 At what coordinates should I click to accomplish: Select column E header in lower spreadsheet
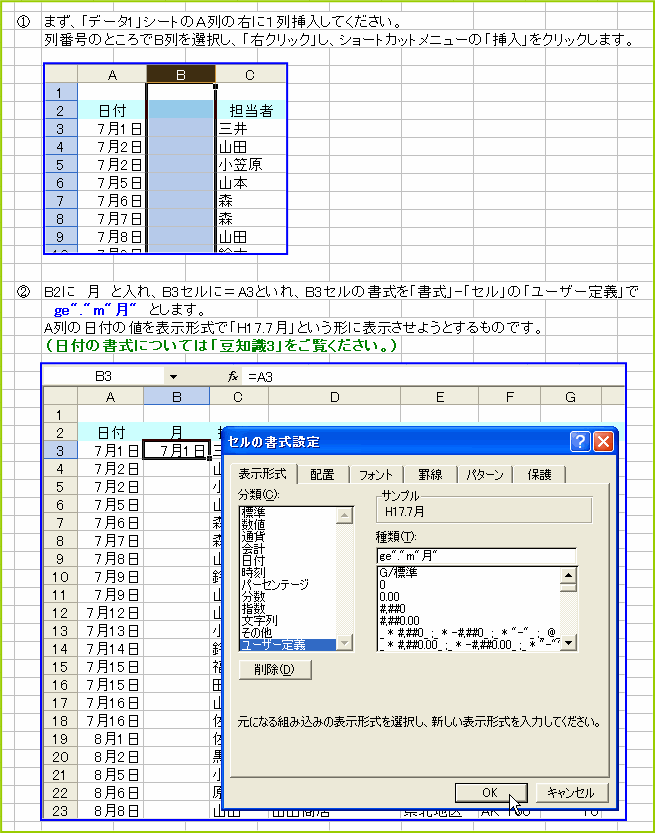click(440, 397)
